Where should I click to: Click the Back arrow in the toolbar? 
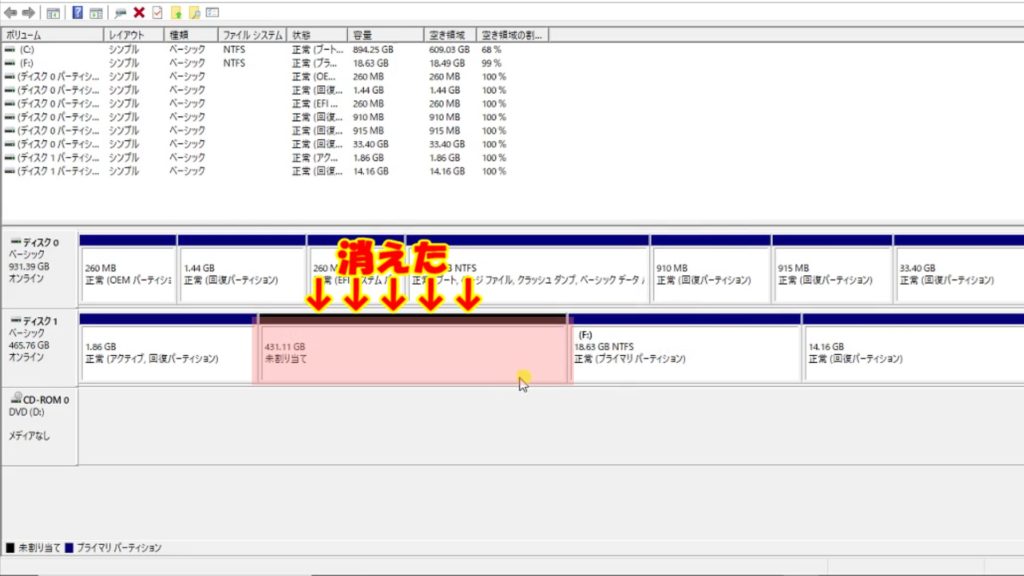point(10,13)
